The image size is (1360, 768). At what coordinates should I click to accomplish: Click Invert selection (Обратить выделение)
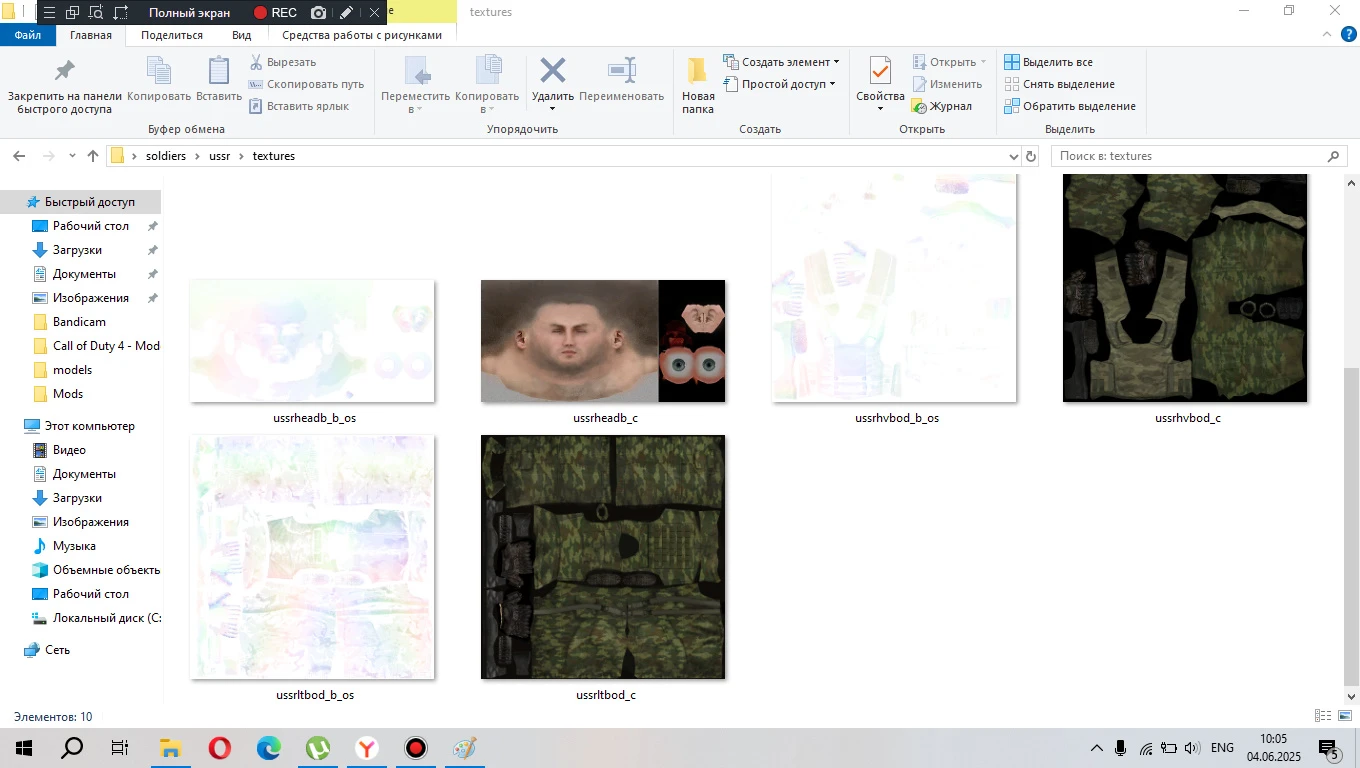(x=1069, y=106)
